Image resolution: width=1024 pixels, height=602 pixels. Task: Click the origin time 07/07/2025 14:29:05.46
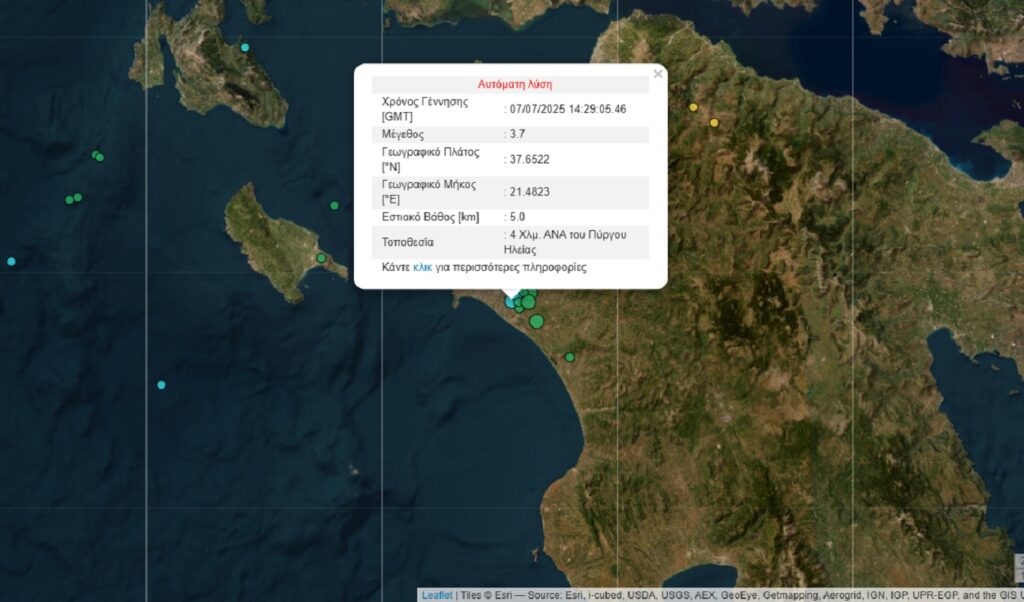(x=568, y=109)
